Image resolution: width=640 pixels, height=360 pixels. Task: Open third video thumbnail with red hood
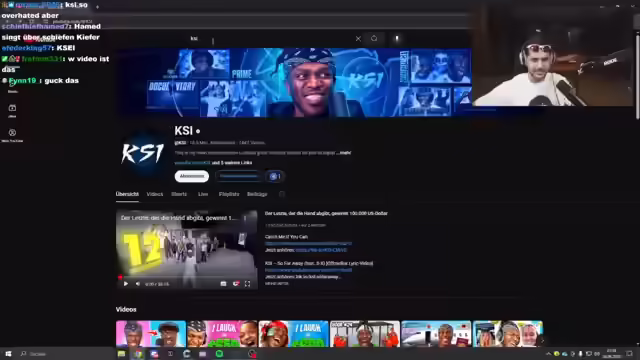[293, 334]
